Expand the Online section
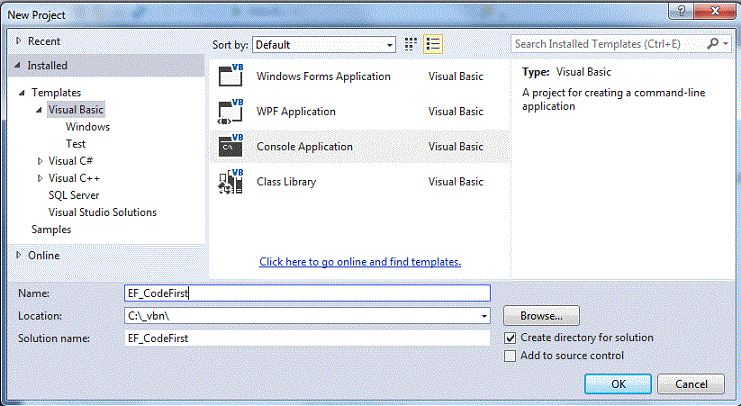This screenshot has height=406, width=741. tap(18, 255)
